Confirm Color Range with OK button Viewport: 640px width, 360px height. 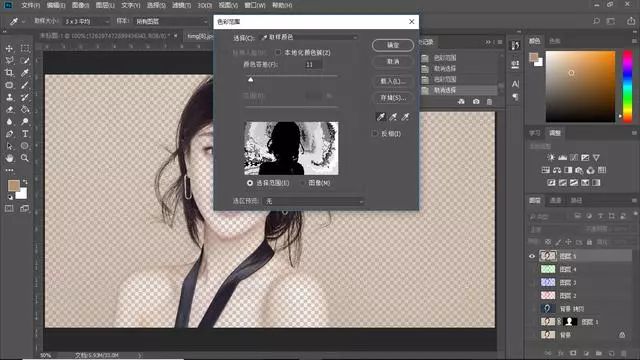click(x=393, y=45)
